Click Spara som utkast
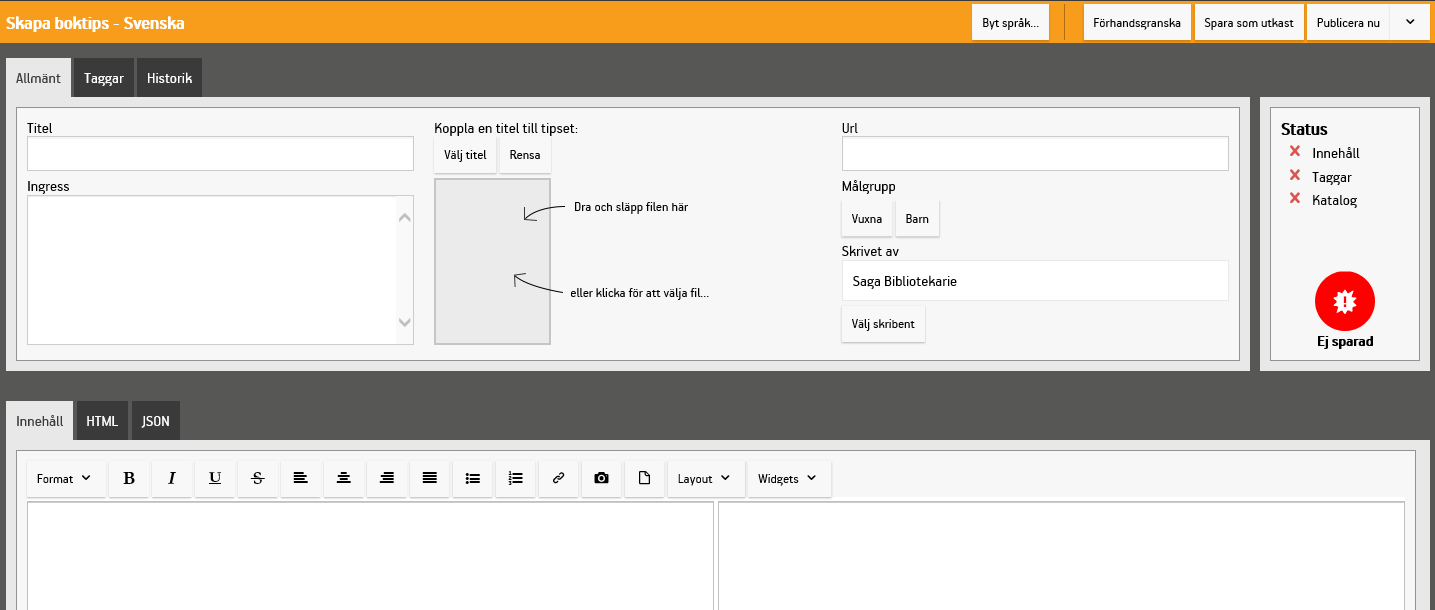Viewport: 1435px width, 610px height. click(1249, 22)
